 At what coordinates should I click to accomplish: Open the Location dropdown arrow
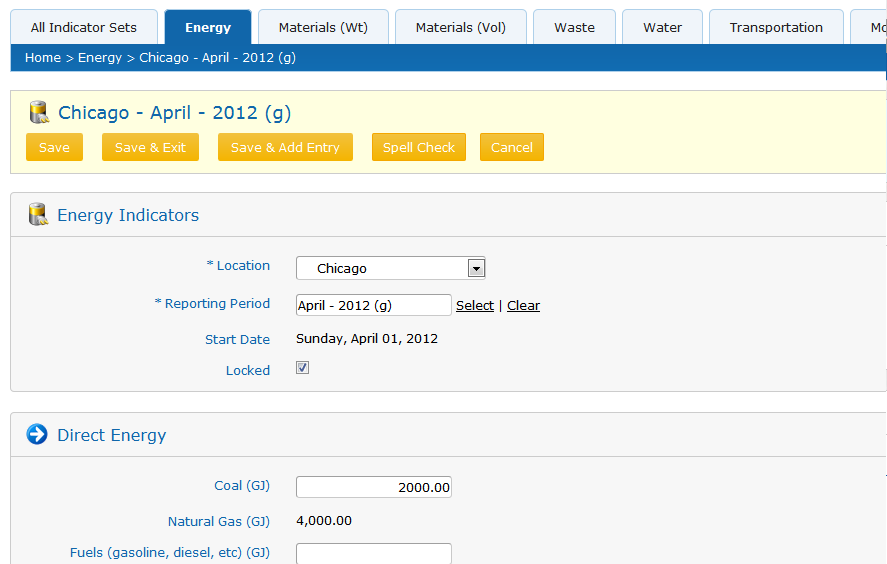(x=476, y=268)
